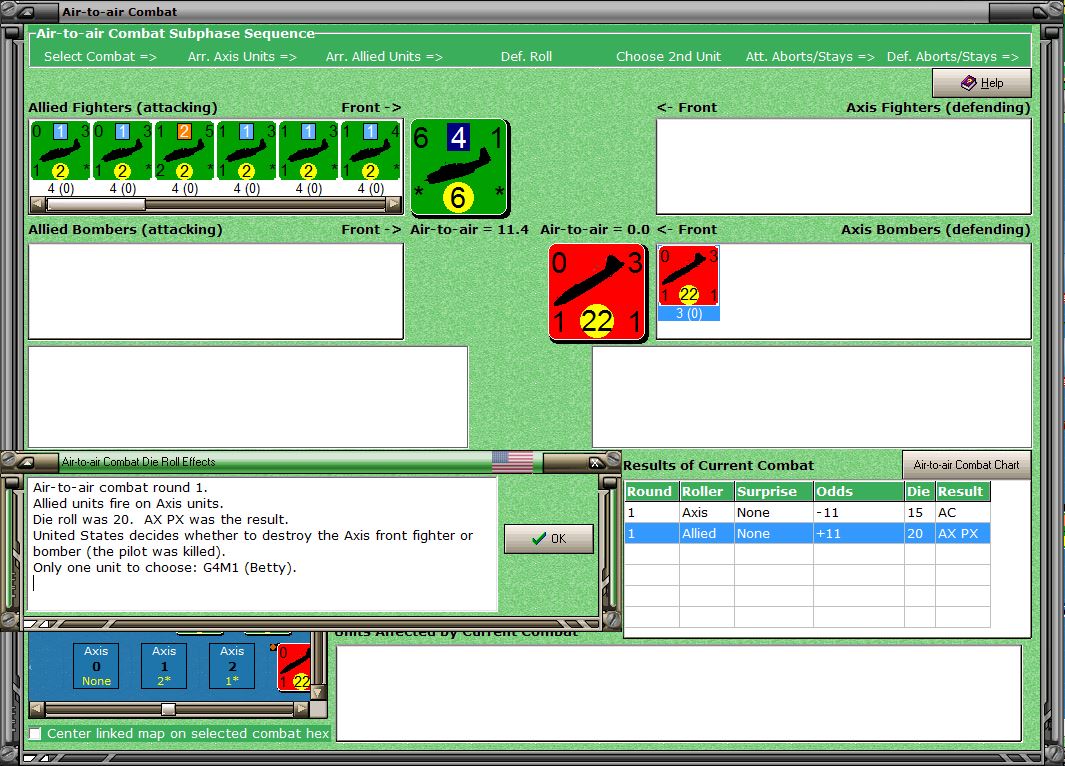The height and width of the screenshot is (766, 1065).
Task: Click die value 15 cell
Action: click(920, 513)
